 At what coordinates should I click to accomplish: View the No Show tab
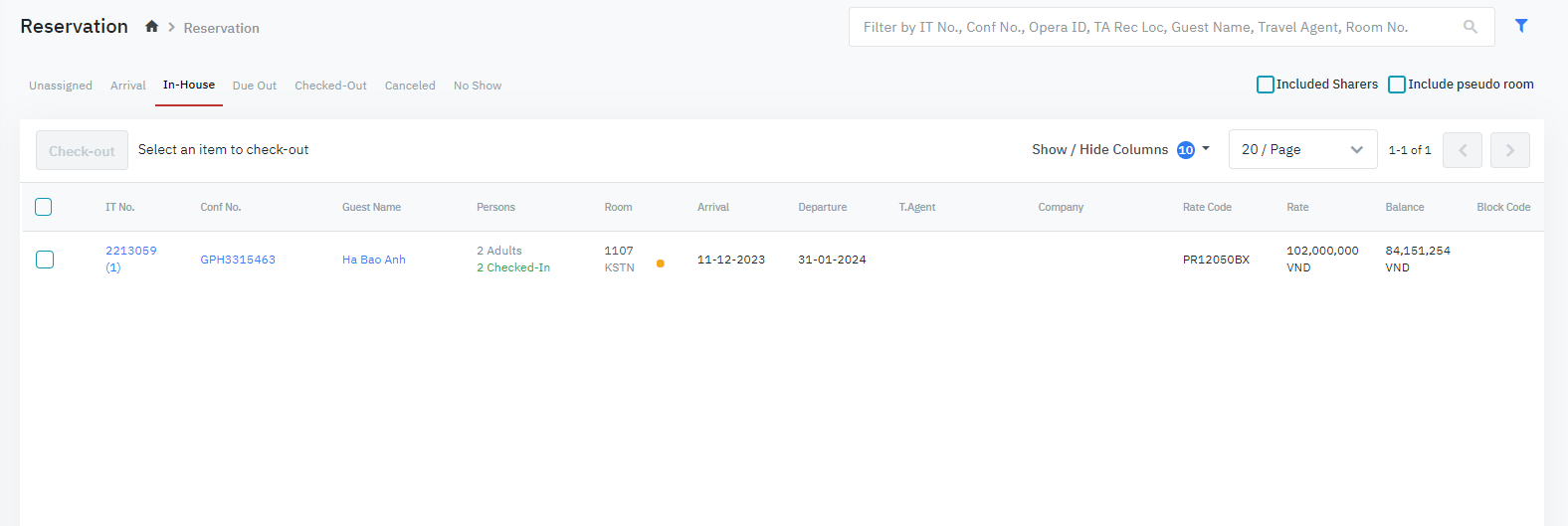click(x=478, y=86)
